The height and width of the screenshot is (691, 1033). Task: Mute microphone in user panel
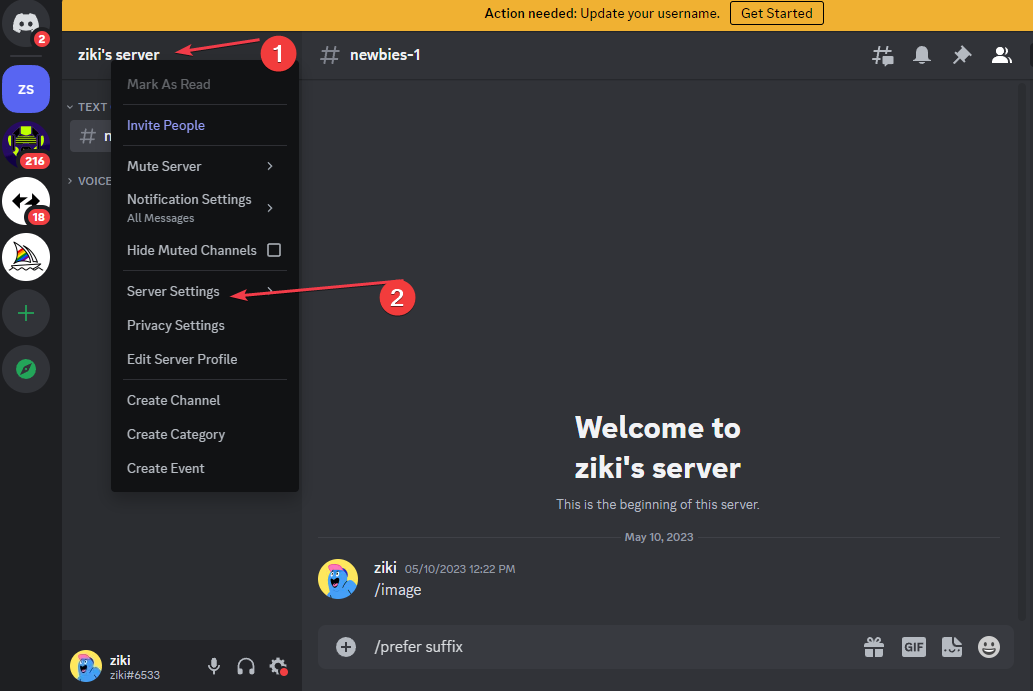(x=213, y=666)
